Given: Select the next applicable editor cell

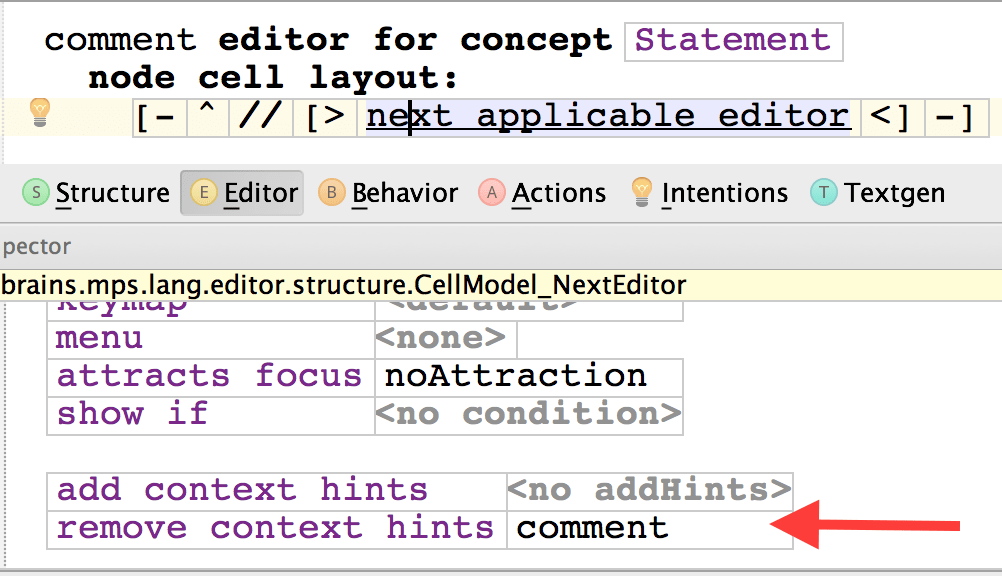Looking at the screenshot, I should coord(608,117).
